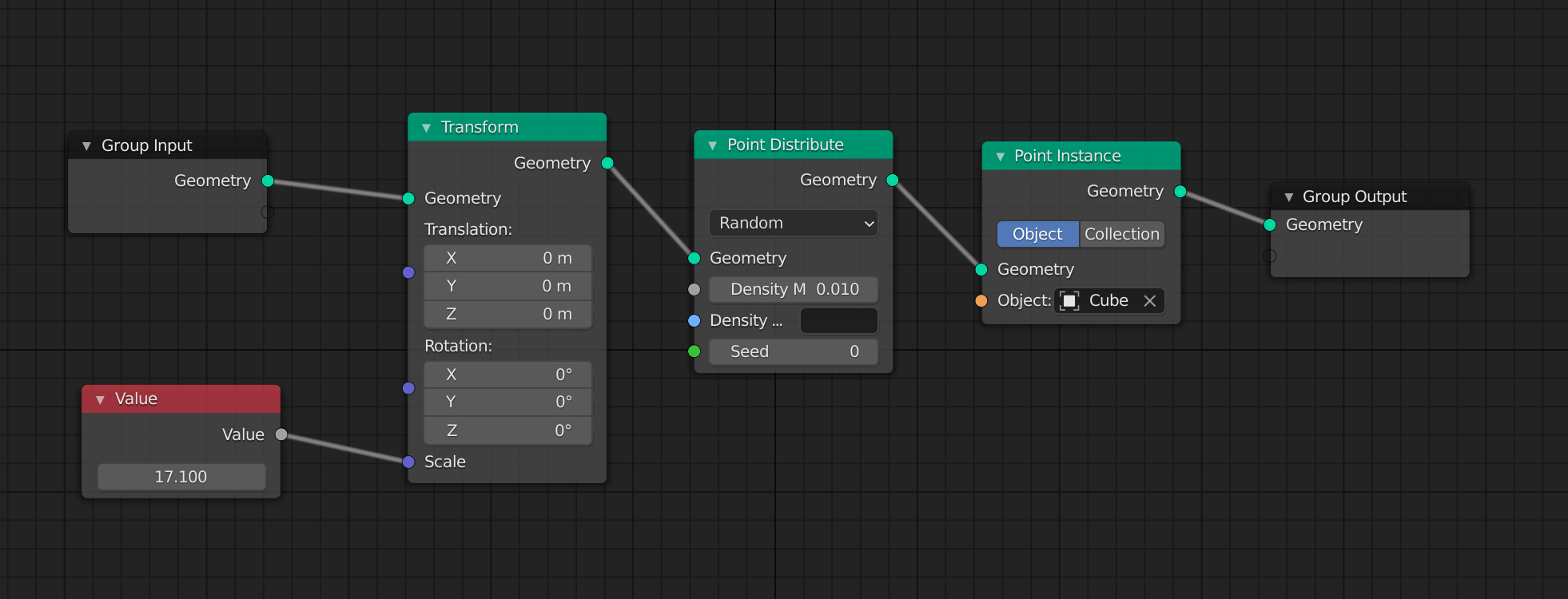Viewport: 1568px width, 599px height.
Task: Click Group Output empty input socket
Action: click(1270, 256)
